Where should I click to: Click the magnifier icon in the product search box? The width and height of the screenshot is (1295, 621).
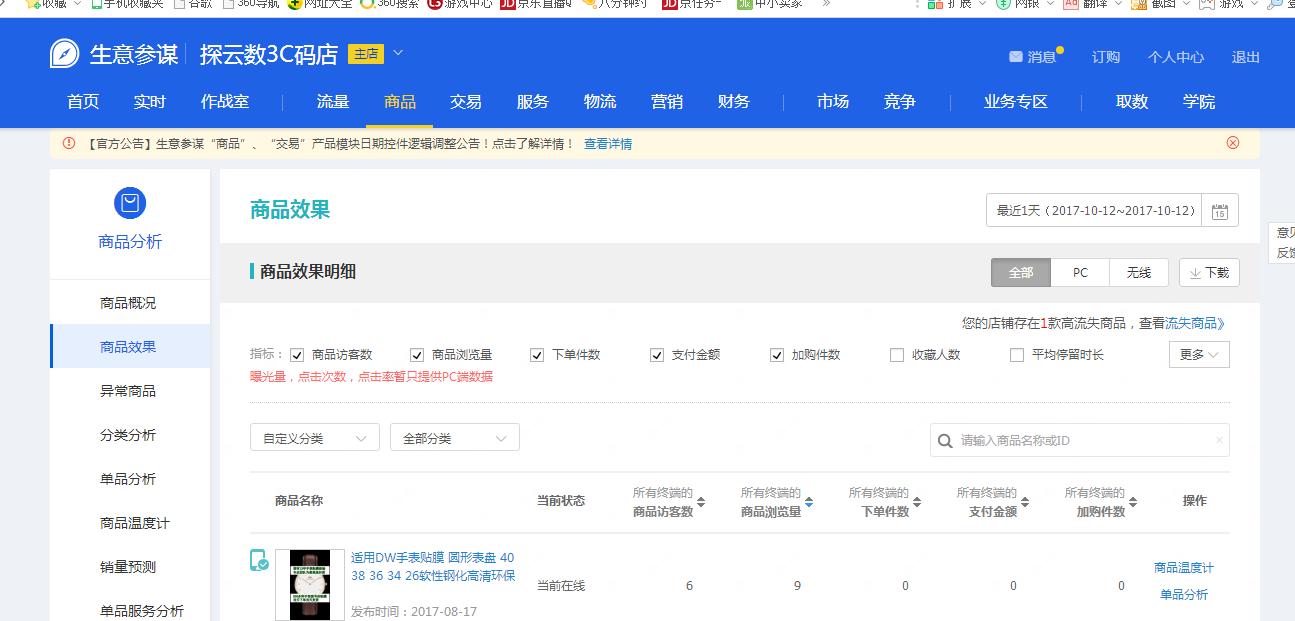tap(945, 440)
